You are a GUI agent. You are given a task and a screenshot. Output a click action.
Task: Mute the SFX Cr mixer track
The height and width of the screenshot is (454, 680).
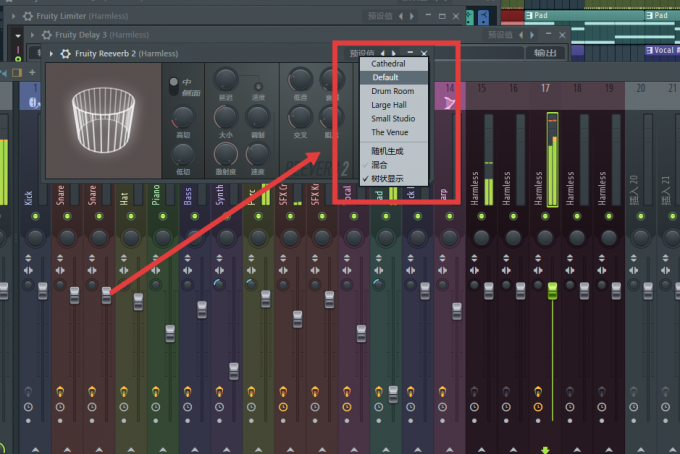click(290, 216)
